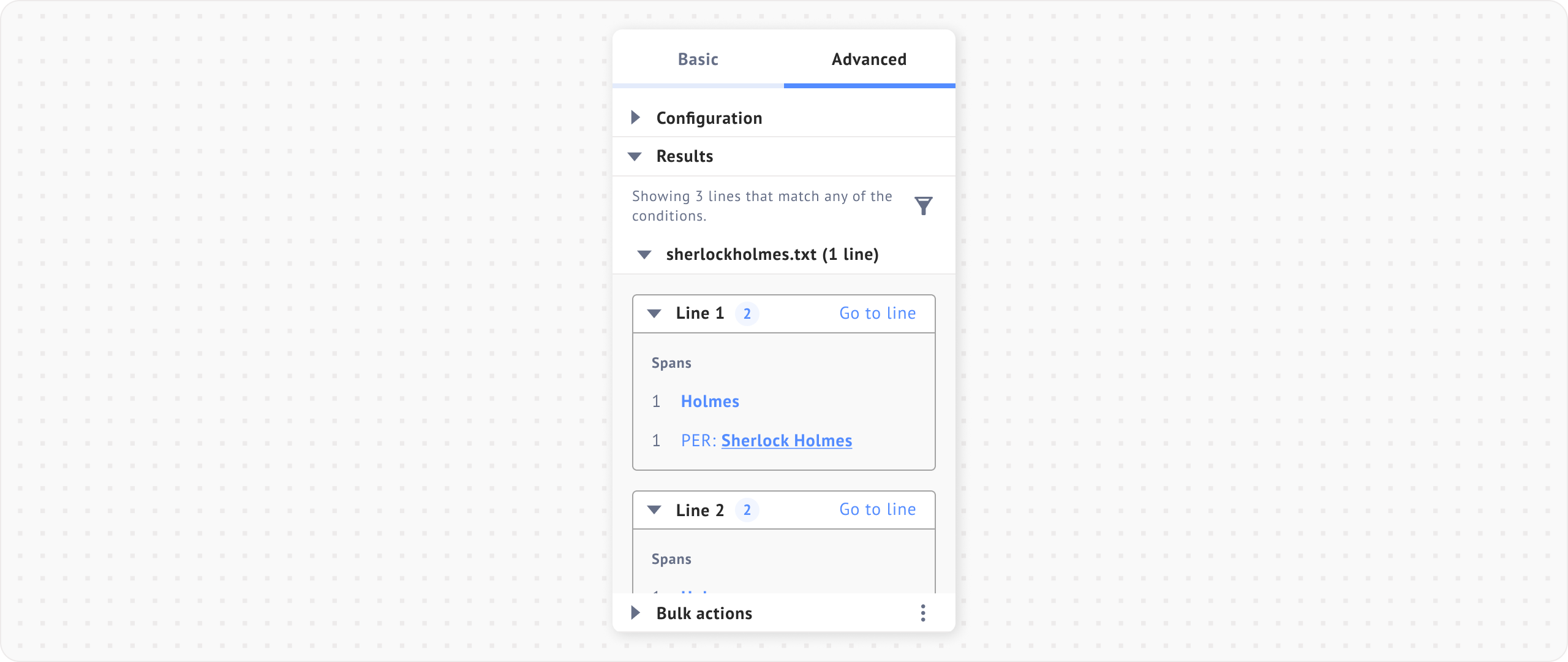This screenshot has height=662, width=1568.
Task: Expand the Bulk actions section
Action: (x=636, y=613)
